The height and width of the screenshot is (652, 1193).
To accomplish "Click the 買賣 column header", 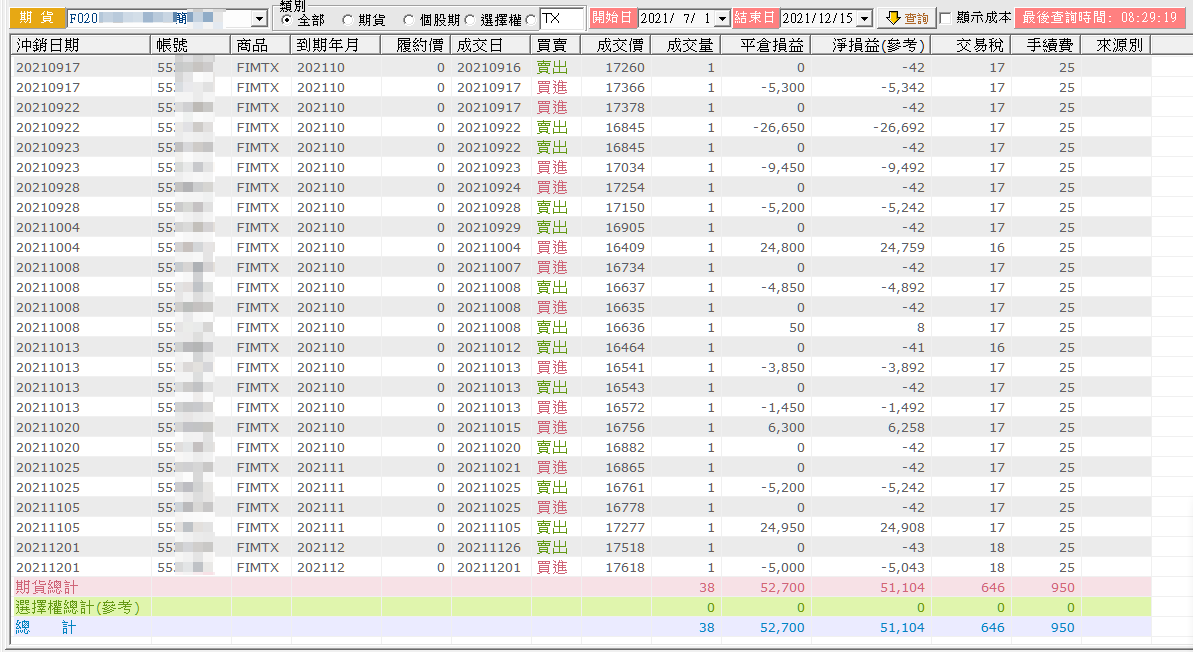I will pyautogui.click(x=555, y=46).
